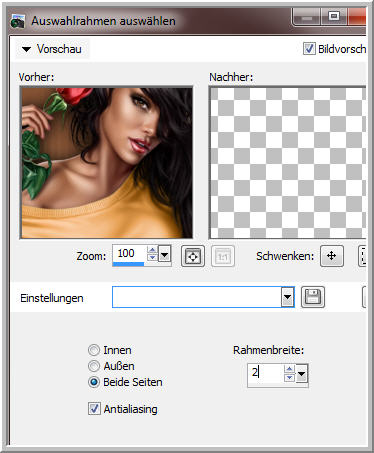The image size is (374, 453).
Task: Toggle the Bildvorschau checkbox
Action: [309, 49]
